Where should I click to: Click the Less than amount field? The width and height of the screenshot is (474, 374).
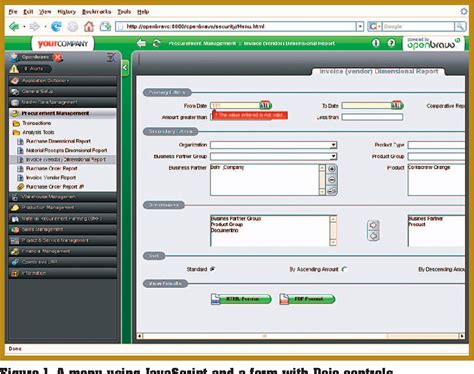(372, 117)
